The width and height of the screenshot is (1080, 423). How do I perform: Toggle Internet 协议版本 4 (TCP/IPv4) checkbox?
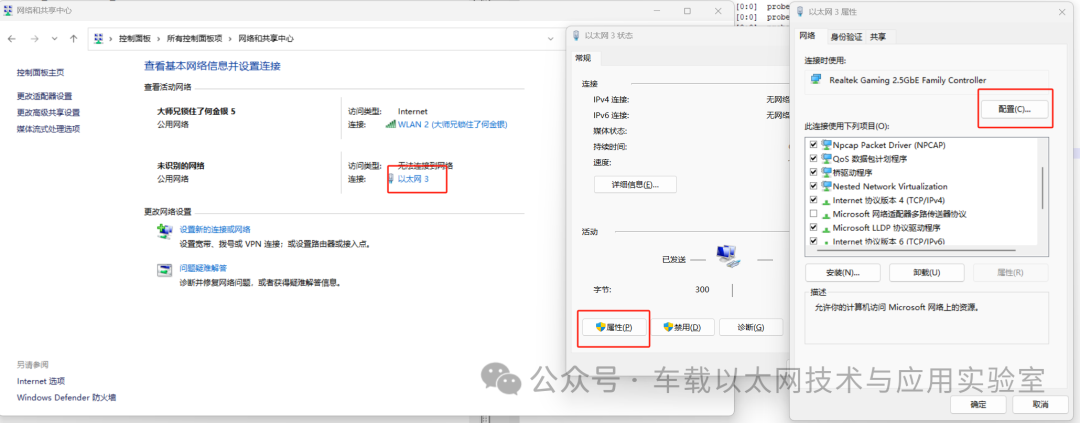click(814, 200)
